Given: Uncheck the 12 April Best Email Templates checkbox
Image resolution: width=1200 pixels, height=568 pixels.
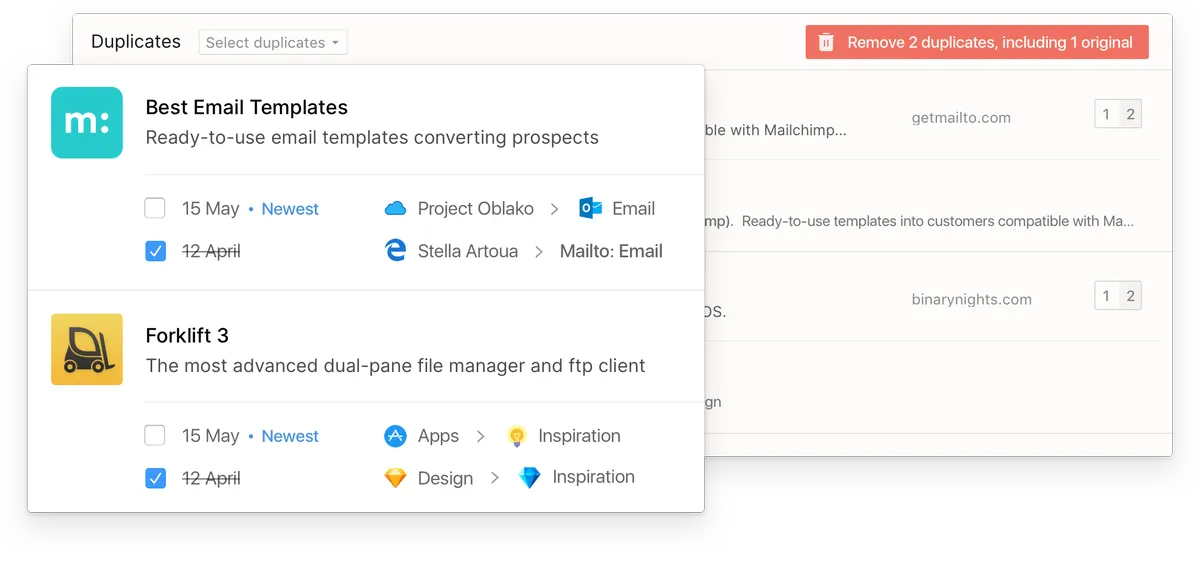Looking at the screenshot, I should tap(155, 251).
